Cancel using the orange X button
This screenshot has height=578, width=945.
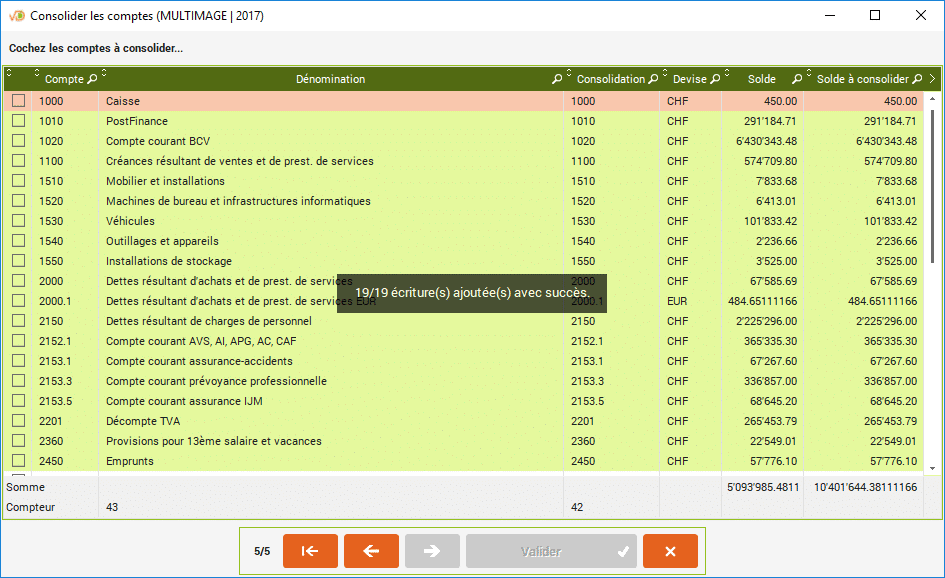670,551
